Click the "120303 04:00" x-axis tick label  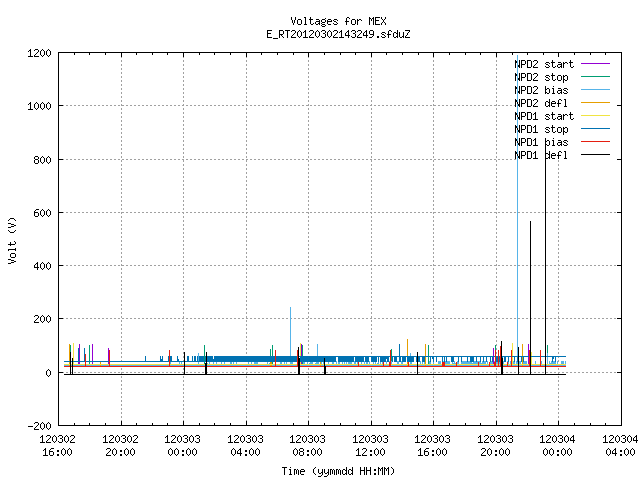245,446
